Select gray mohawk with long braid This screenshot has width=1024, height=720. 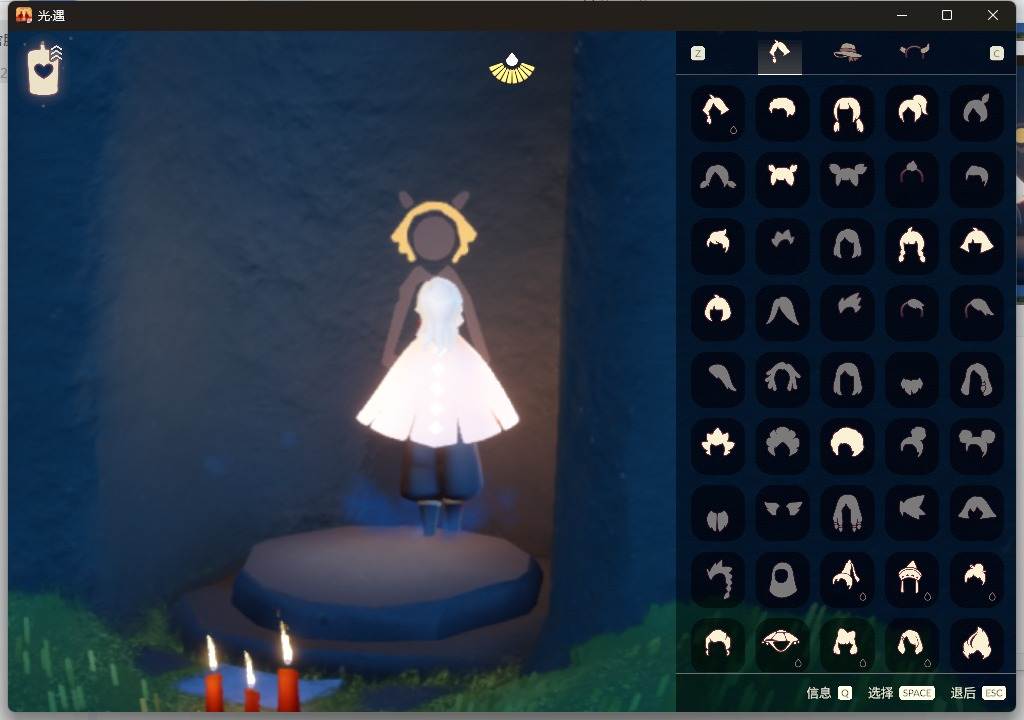click(x=718, y=579)
